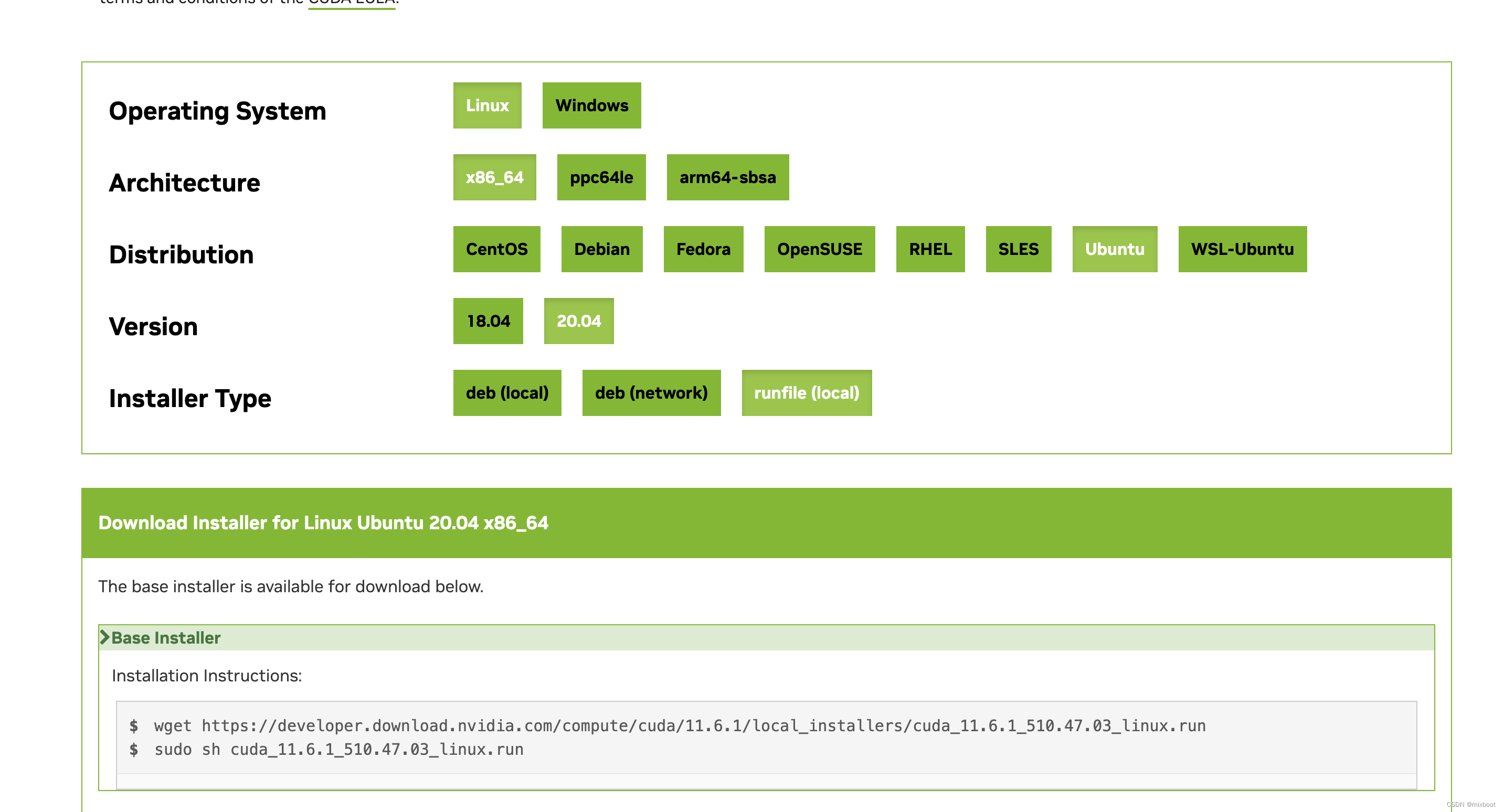
Task: Select Windows operating system button
Action: 592,105
